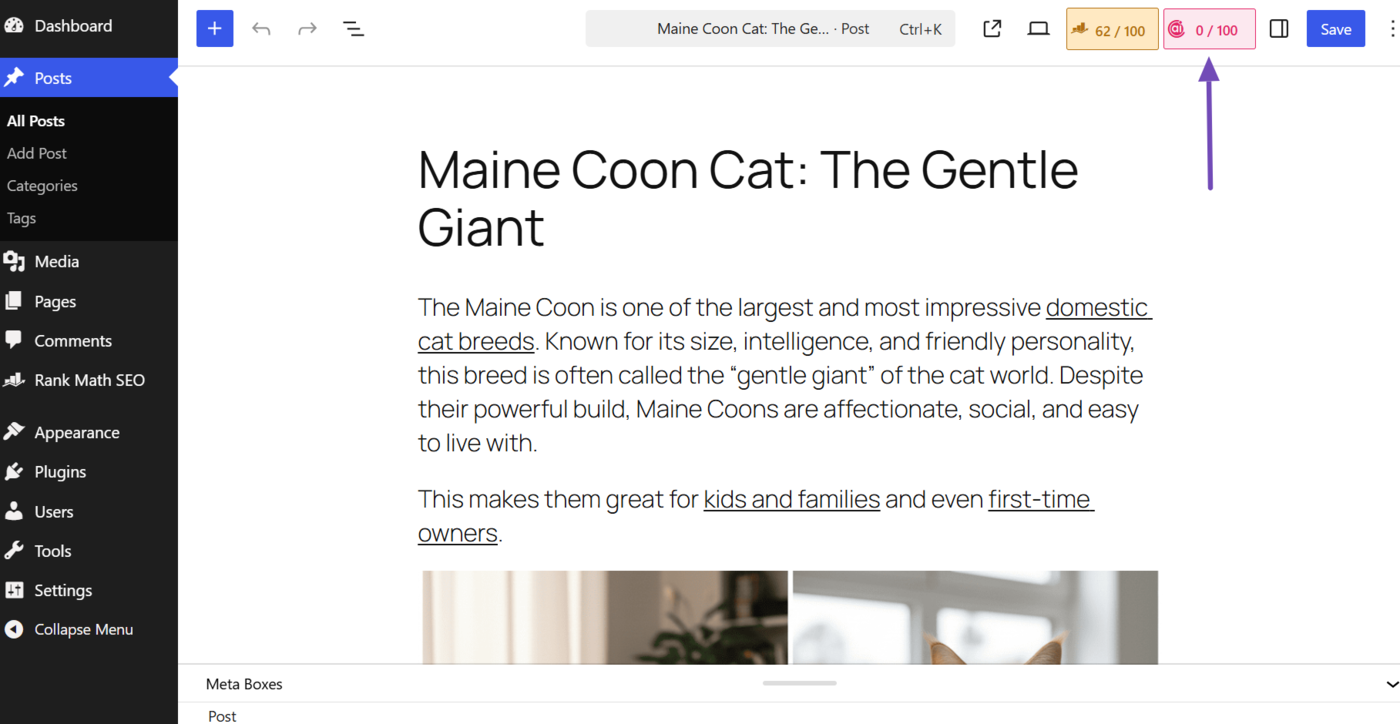The height and width of the screenshot is (724, 1400).
Task: Click the post title heading
Action: (x=748, y=197)
